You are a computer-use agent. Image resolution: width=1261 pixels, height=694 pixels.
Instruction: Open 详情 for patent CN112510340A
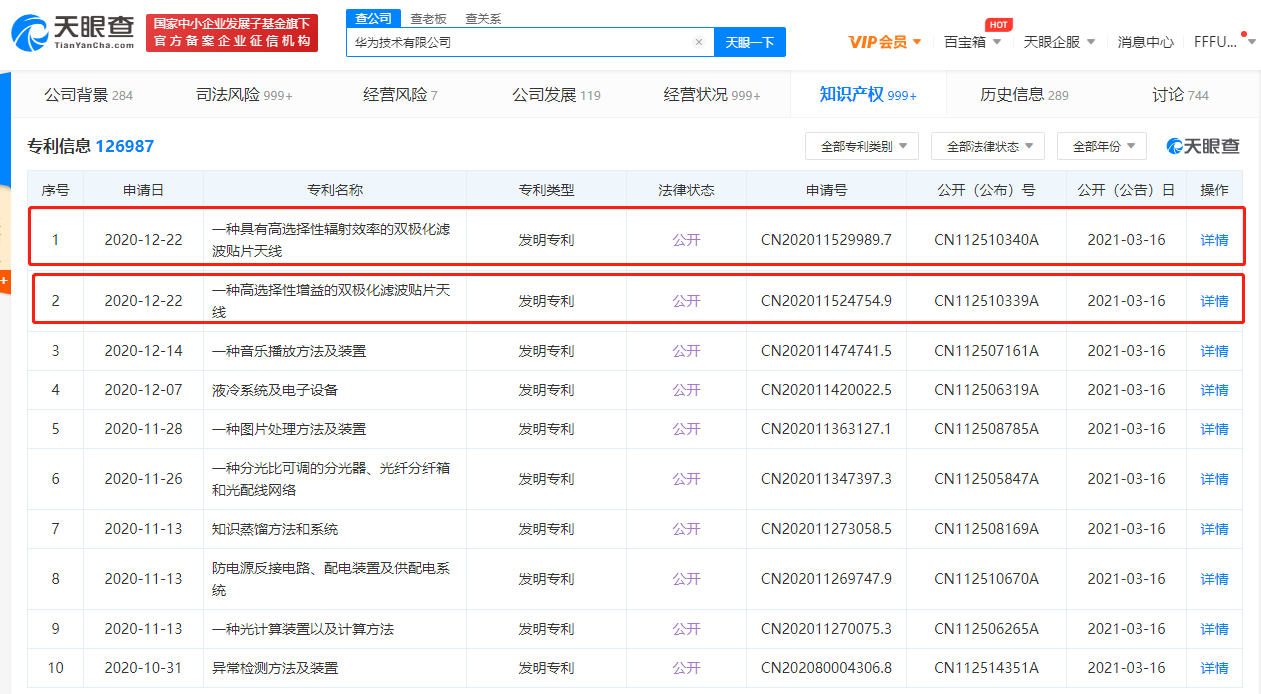click(x=1214, y=240)
